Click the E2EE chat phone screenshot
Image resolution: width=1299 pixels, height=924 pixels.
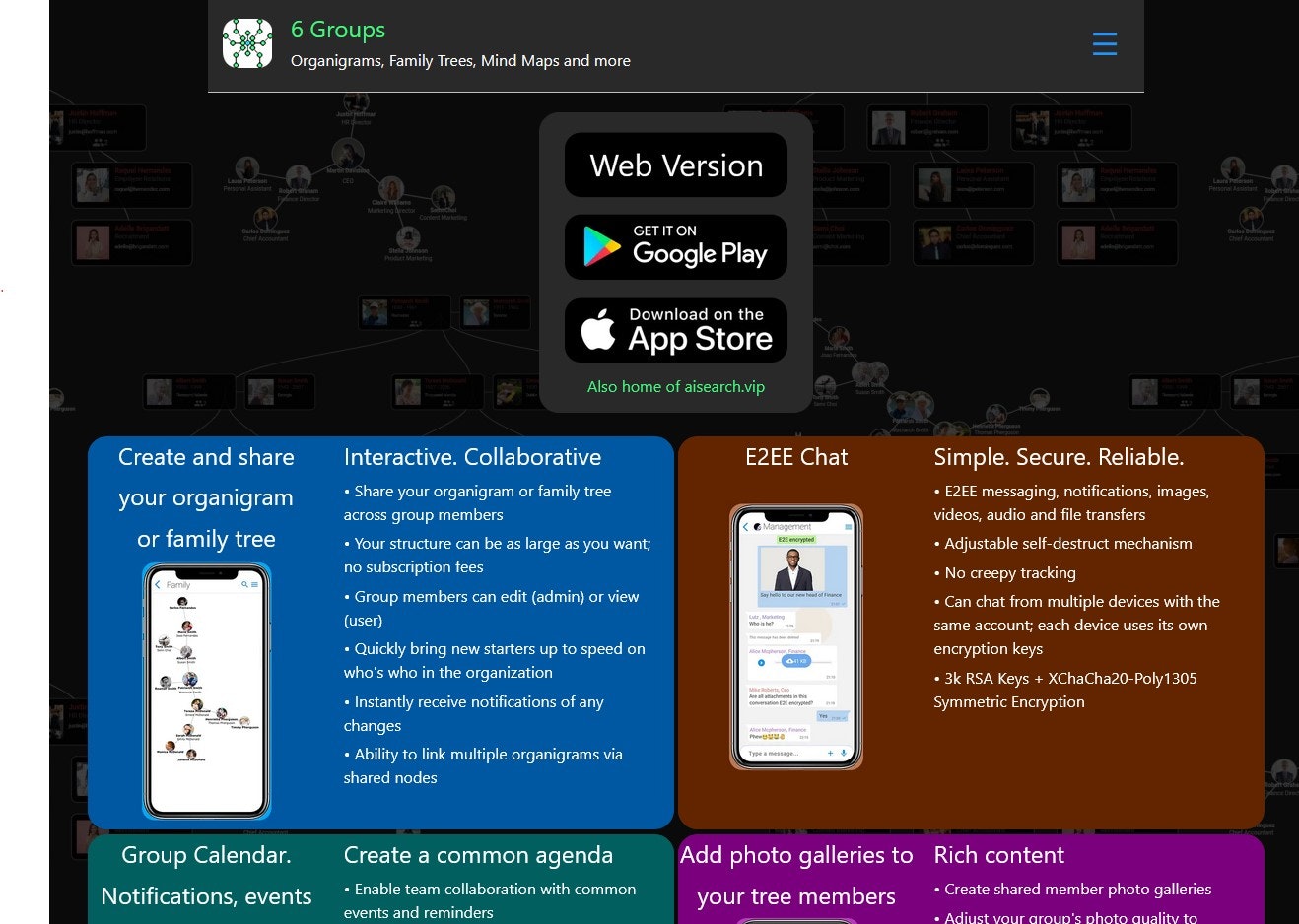(796, 637)
